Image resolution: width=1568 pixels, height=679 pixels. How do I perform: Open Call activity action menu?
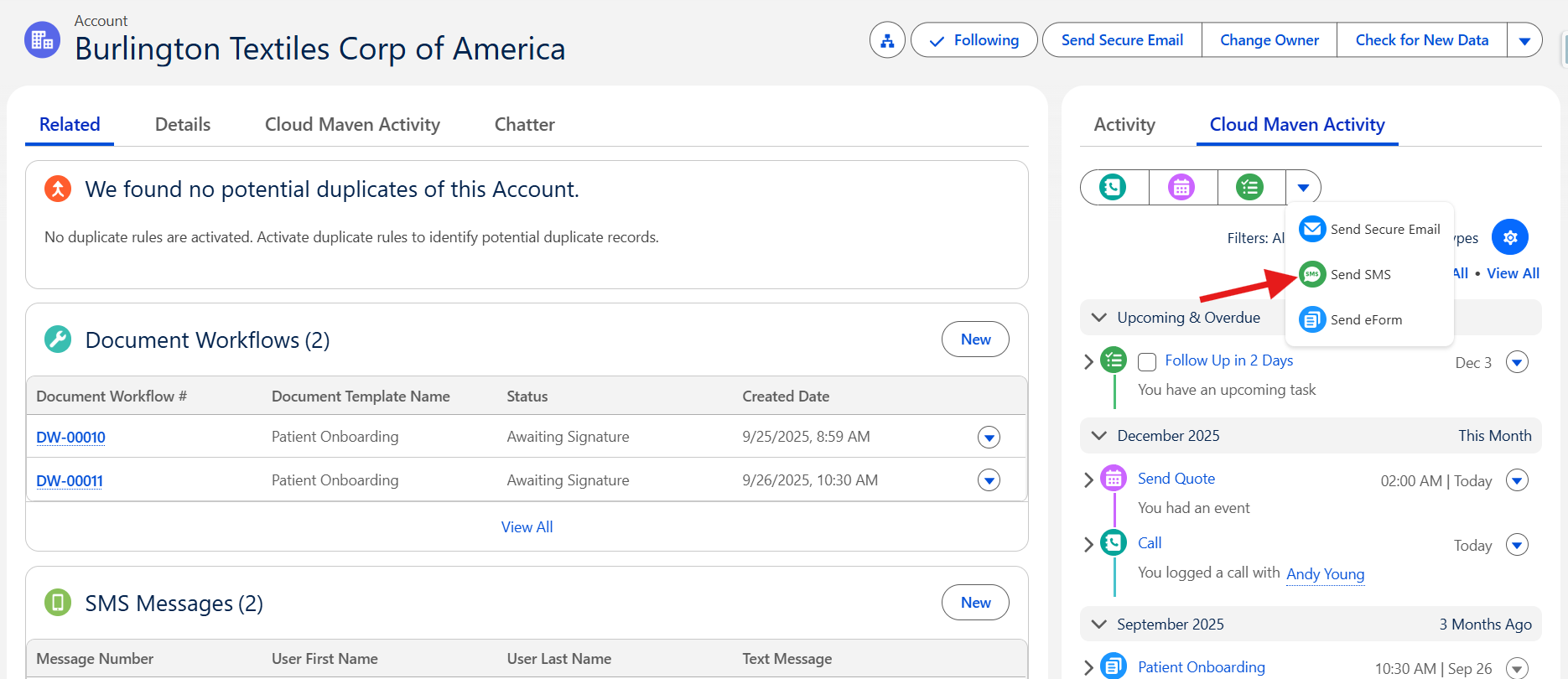point(1518,545)
